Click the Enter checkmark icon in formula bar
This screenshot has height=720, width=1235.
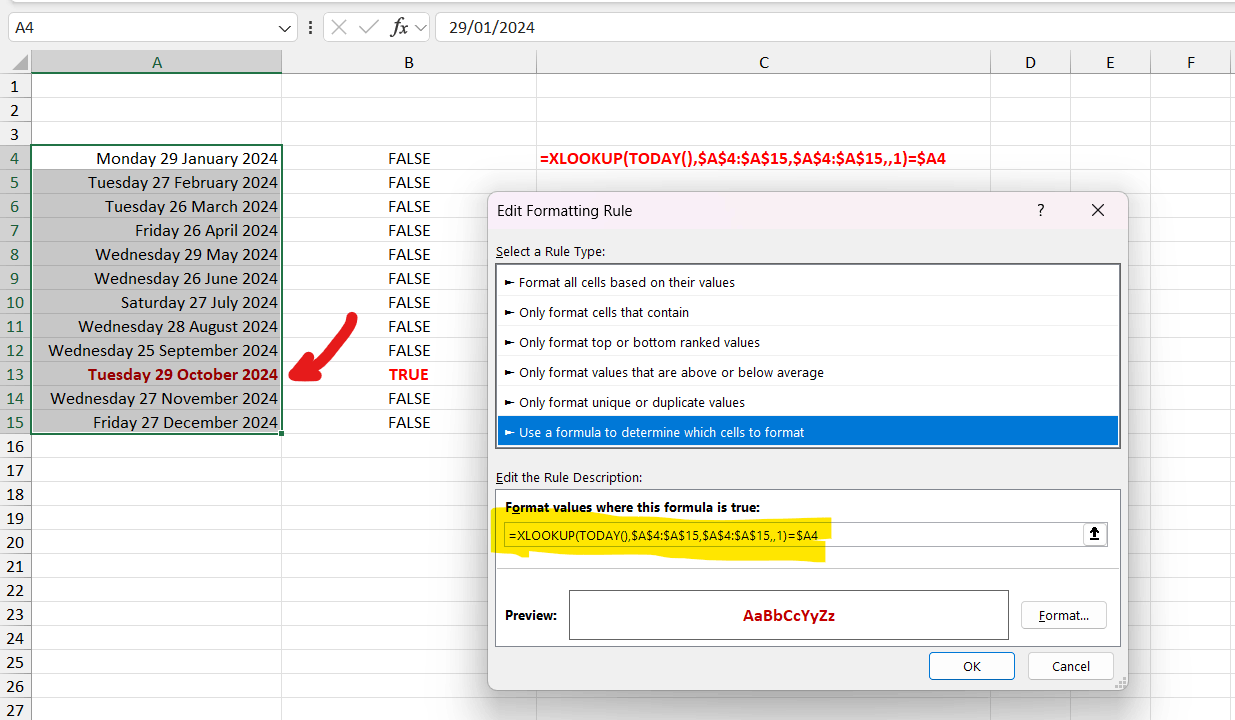tap(369, 28)
